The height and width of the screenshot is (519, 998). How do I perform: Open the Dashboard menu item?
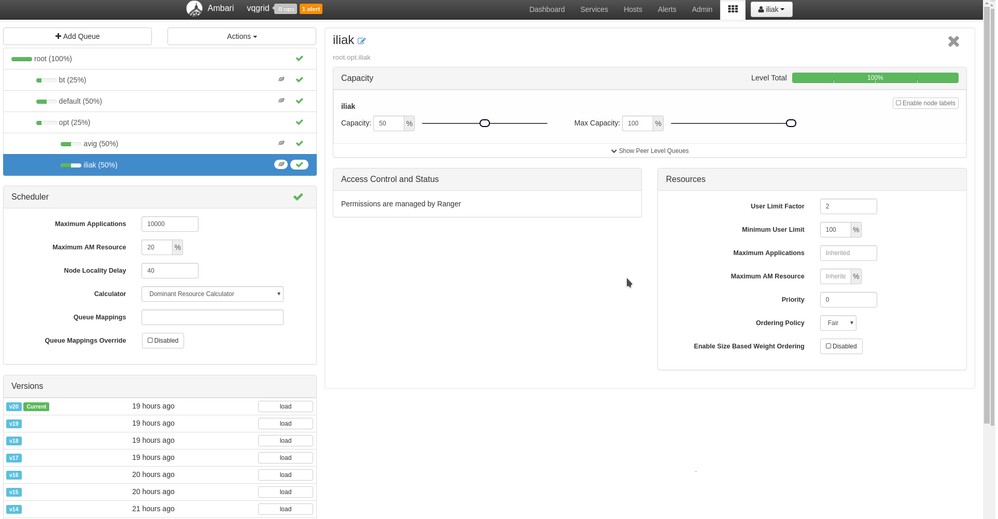[547, 9]
